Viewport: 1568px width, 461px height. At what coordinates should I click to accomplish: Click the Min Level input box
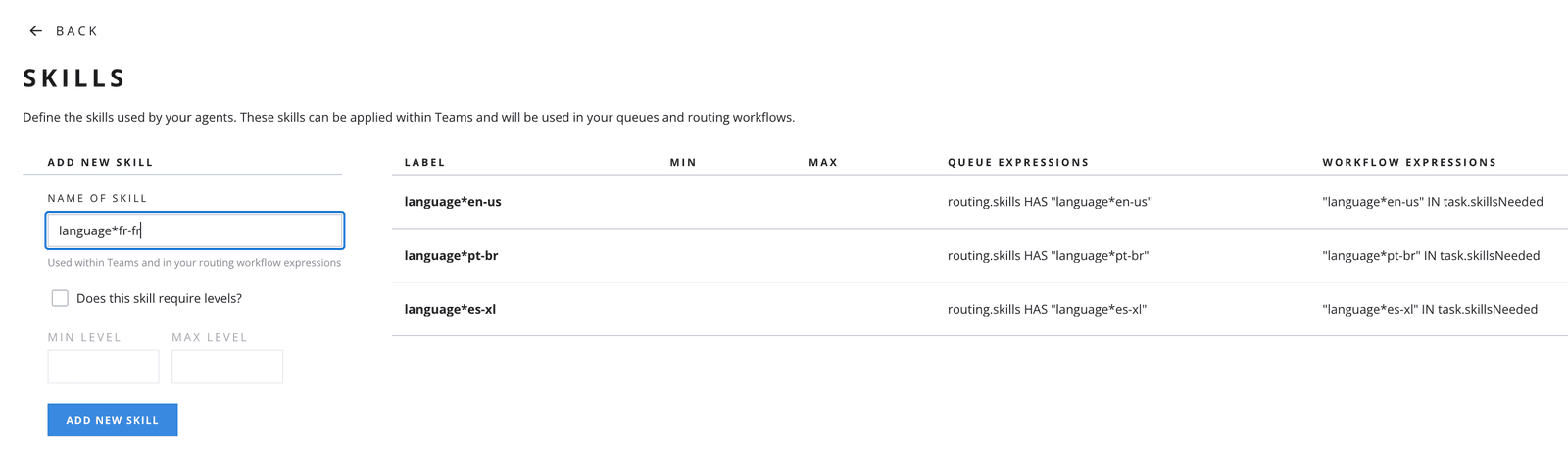[103, 366]
